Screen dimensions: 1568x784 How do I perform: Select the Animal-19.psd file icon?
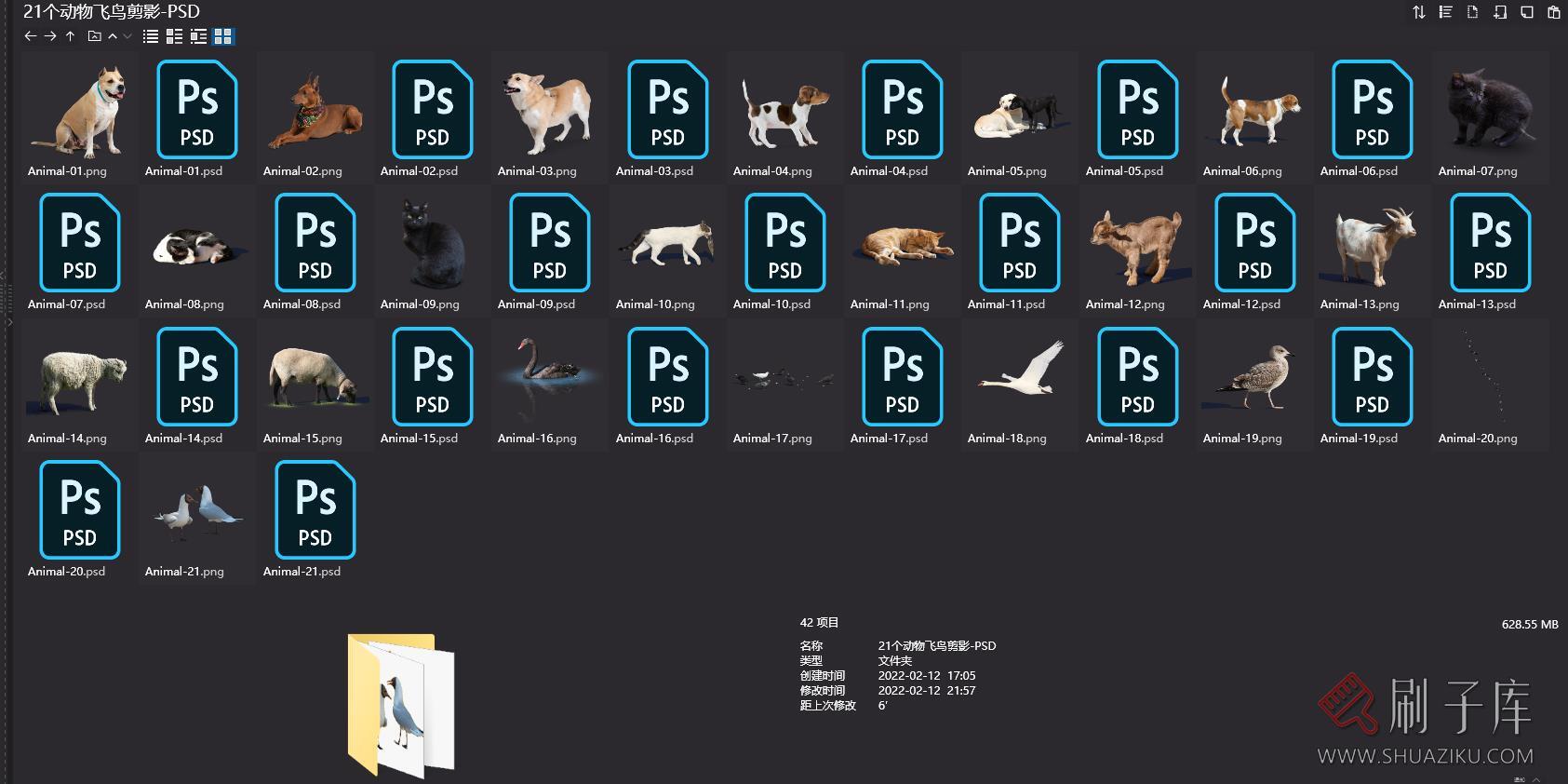pyautogui.click(x=1372, y=377)
